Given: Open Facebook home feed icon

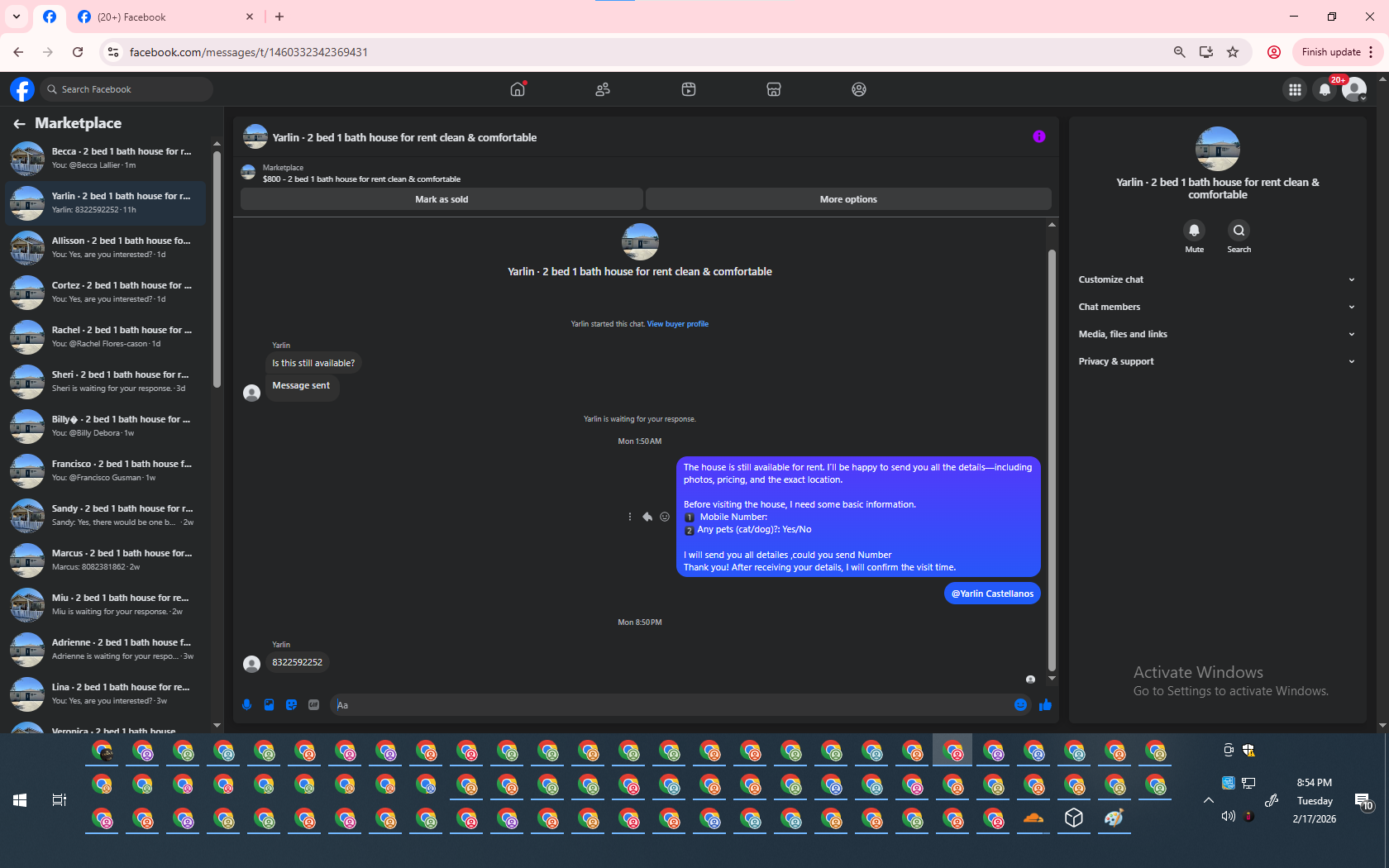Looking at the screenshot, I should 518,89.
